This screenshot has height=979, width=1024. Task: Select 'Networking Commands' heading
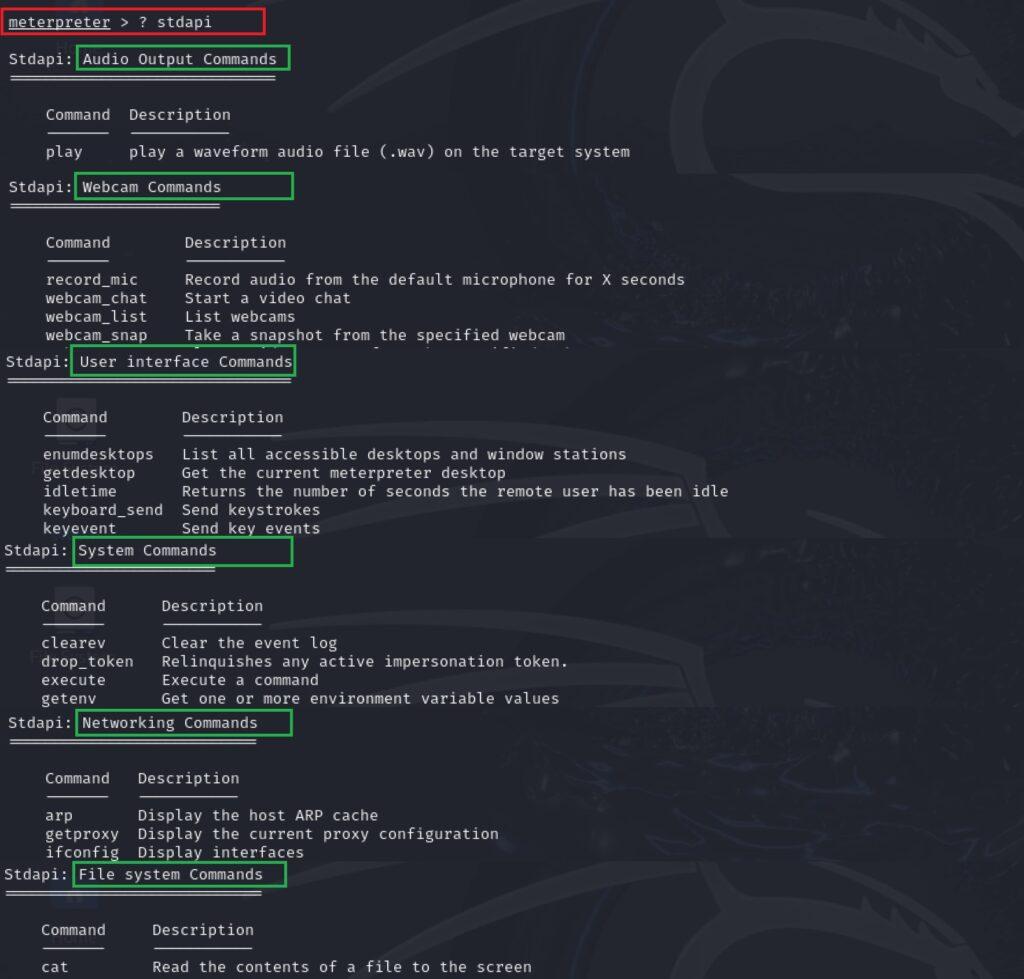point(170,723)
